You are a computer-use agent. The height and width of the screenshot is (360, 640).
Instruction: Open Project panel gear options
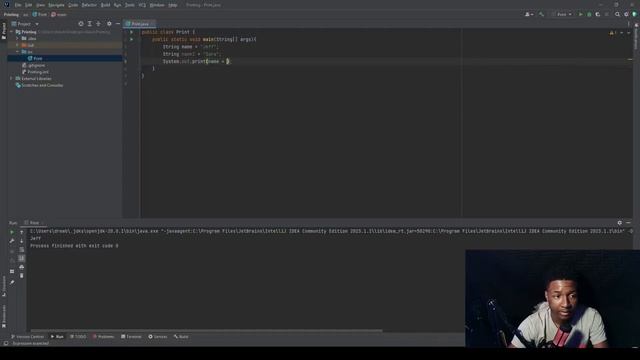(x=109, y=24)
